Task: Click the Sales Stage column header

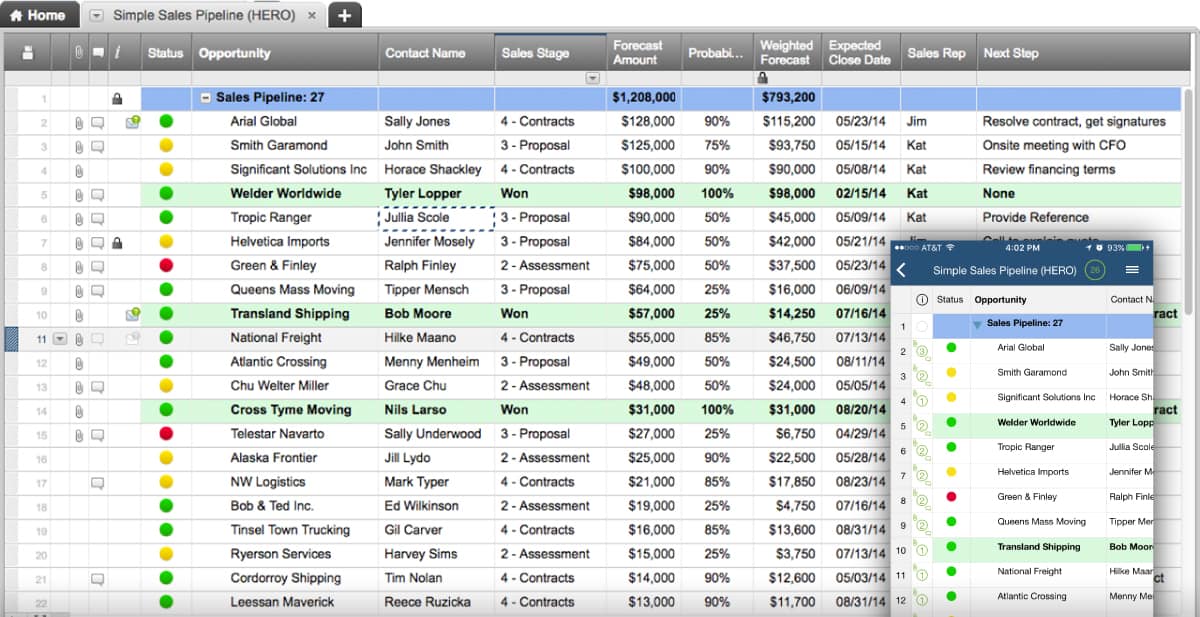Action: [550, 53]
